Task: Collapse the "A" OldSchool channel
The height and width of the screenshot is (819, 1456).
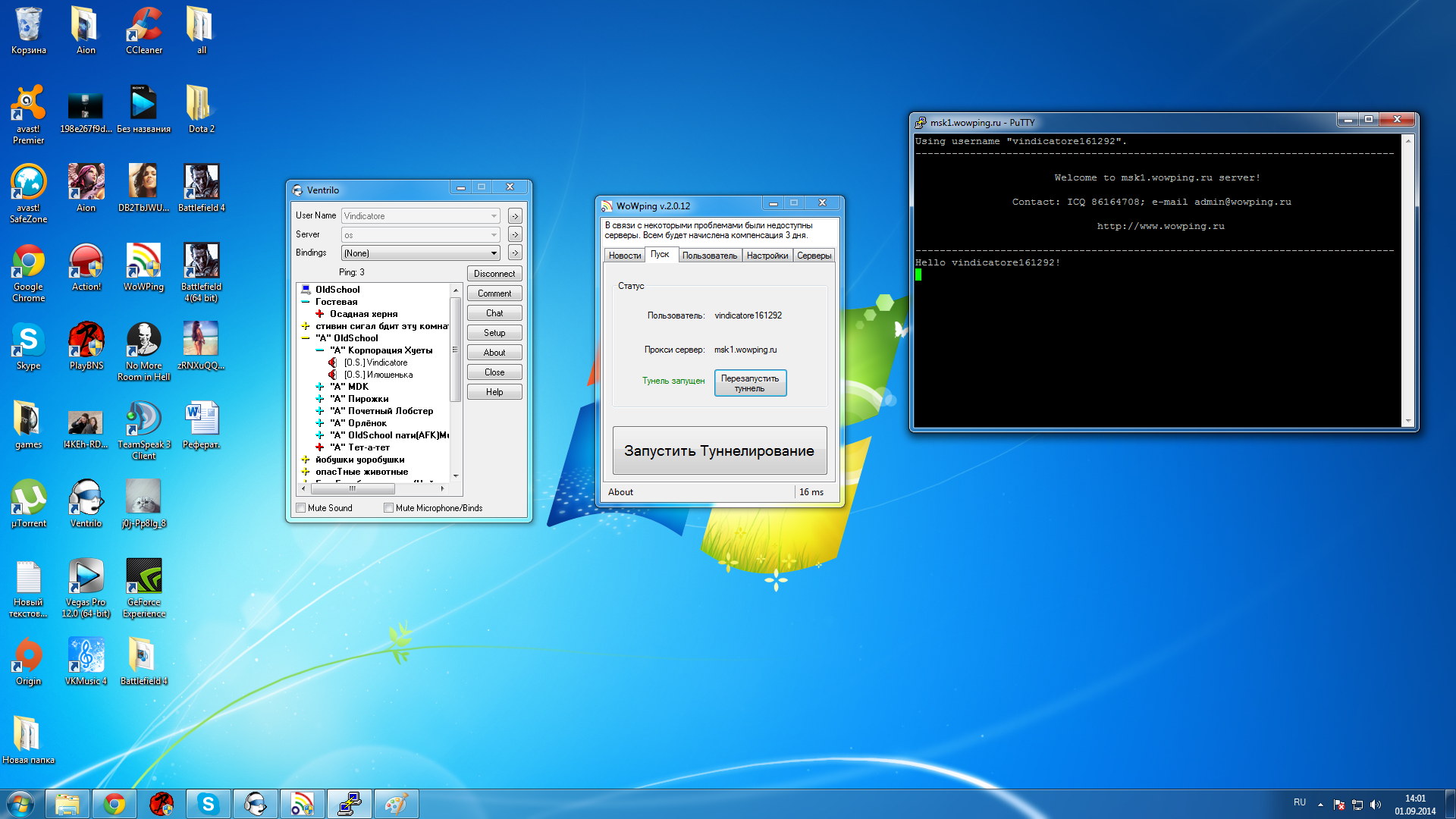Action: click(x=306, y=338)
